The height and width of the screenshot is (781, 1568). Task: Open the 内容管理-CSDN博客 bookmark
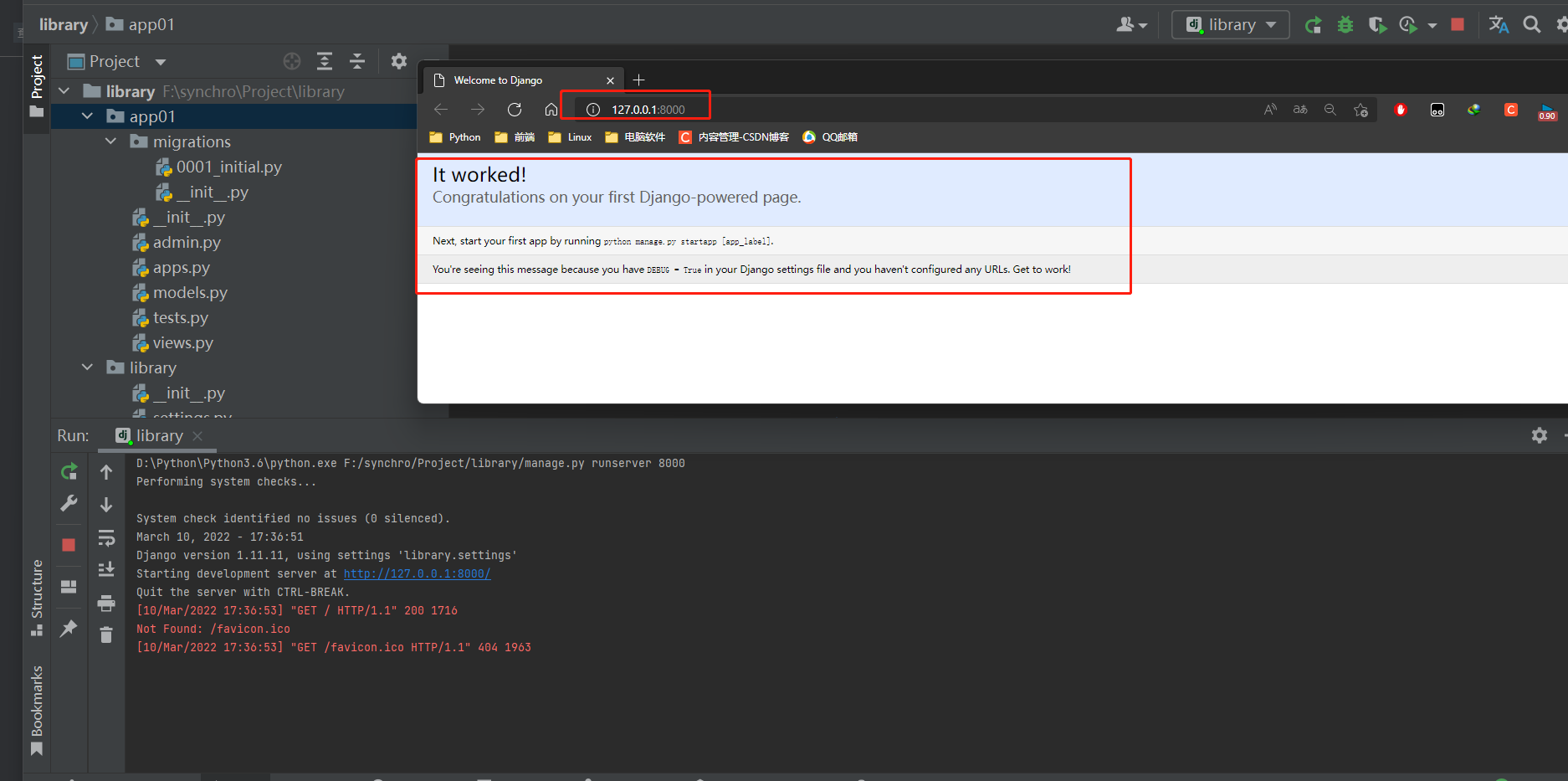734,137
